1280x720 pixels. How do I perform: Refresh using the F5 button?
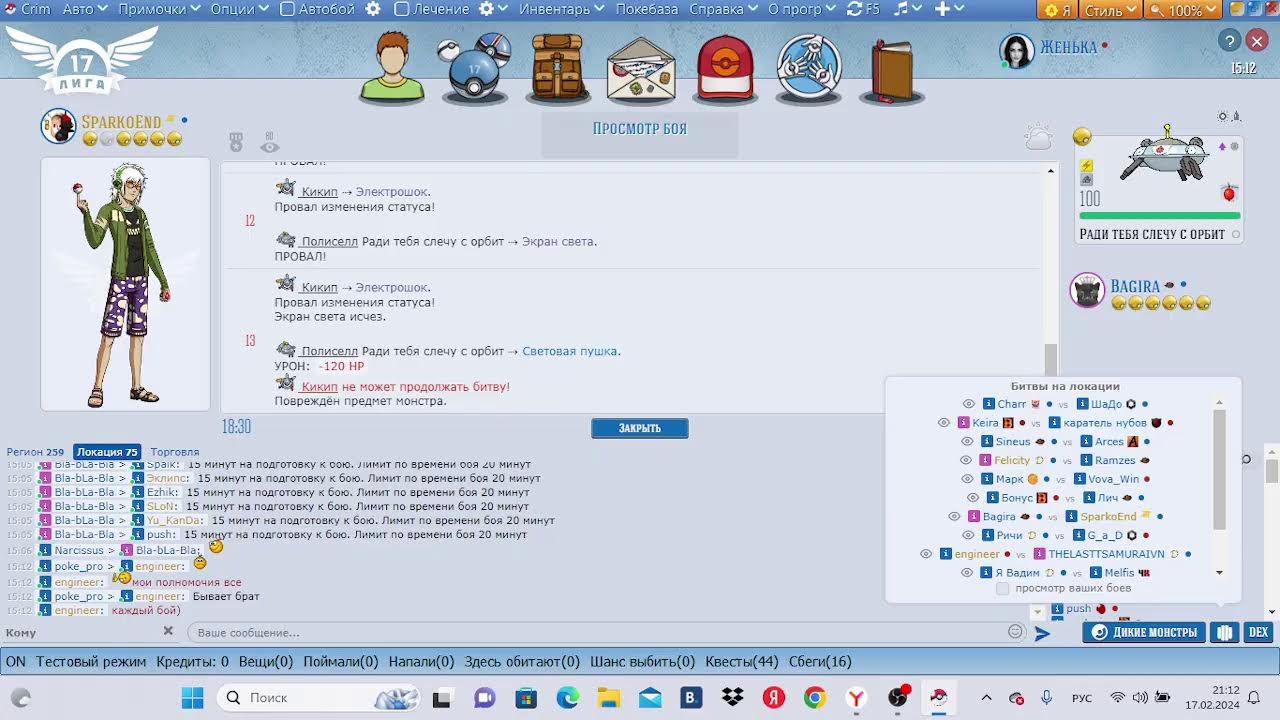863,9
